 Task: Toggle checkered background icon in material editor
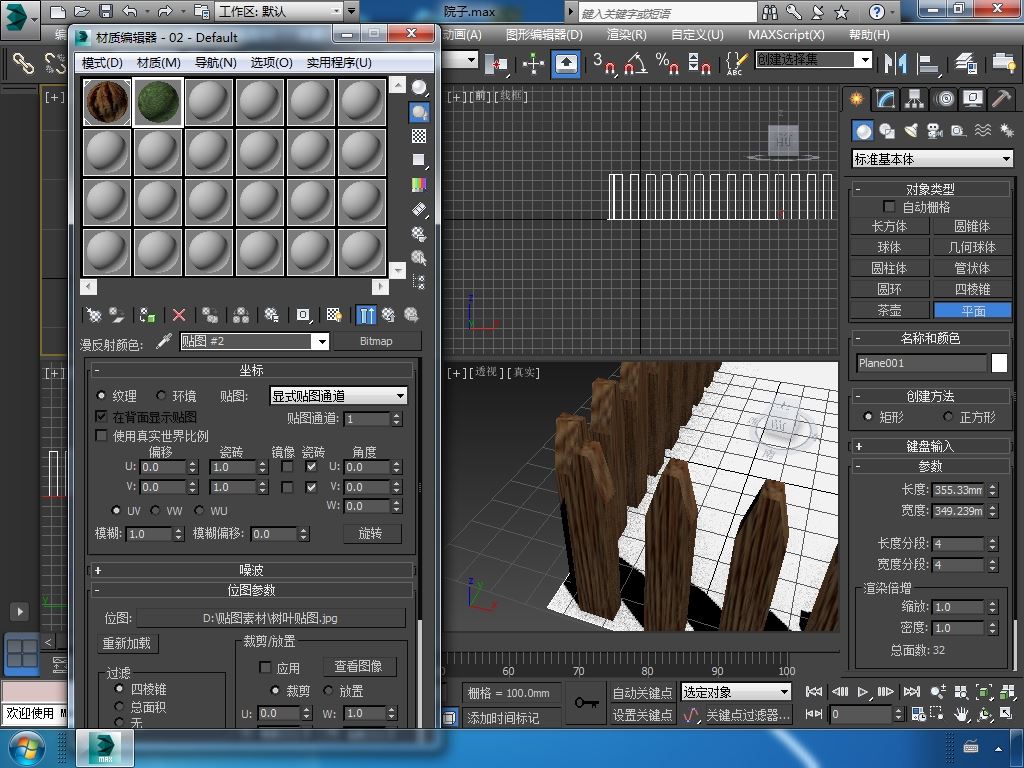pyautogui.click(x=419, y=136)
